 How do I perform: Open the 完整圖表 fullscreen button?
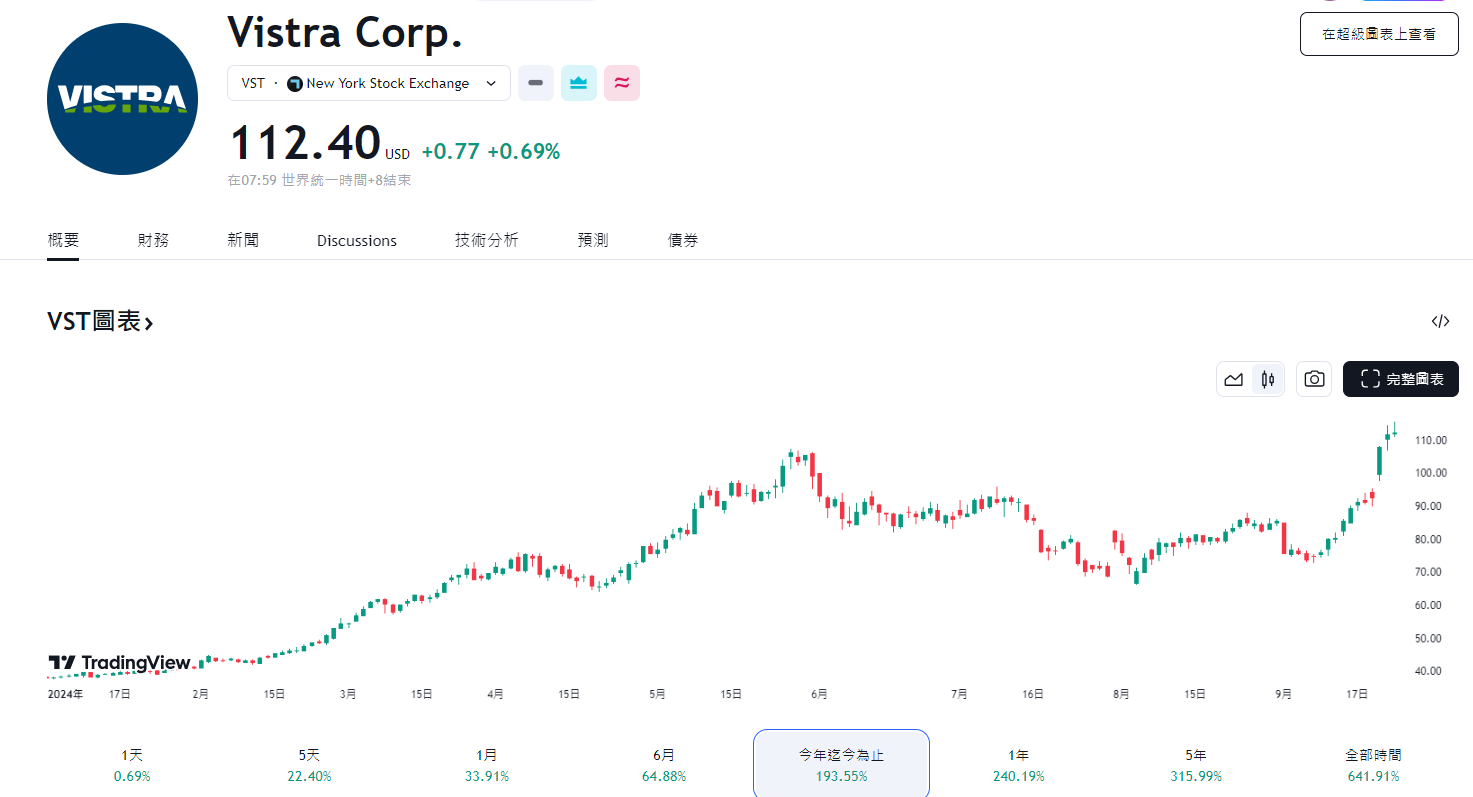pos(1400,379)
